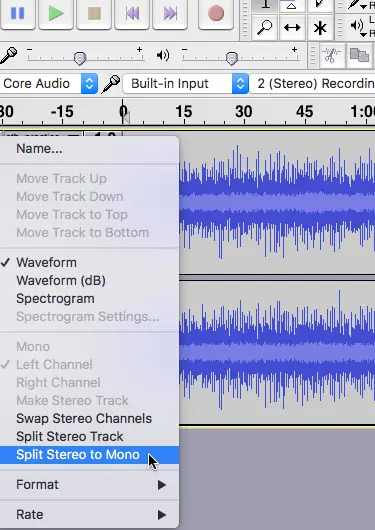
Task: Expand the Format submenu arrow
Action: tap(162, 485)
